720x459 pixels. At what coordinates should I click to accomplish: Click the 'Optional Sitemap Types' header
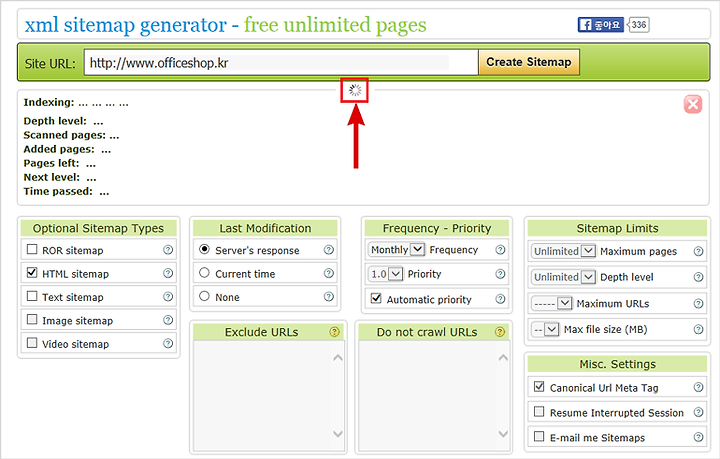coord(98,228)
